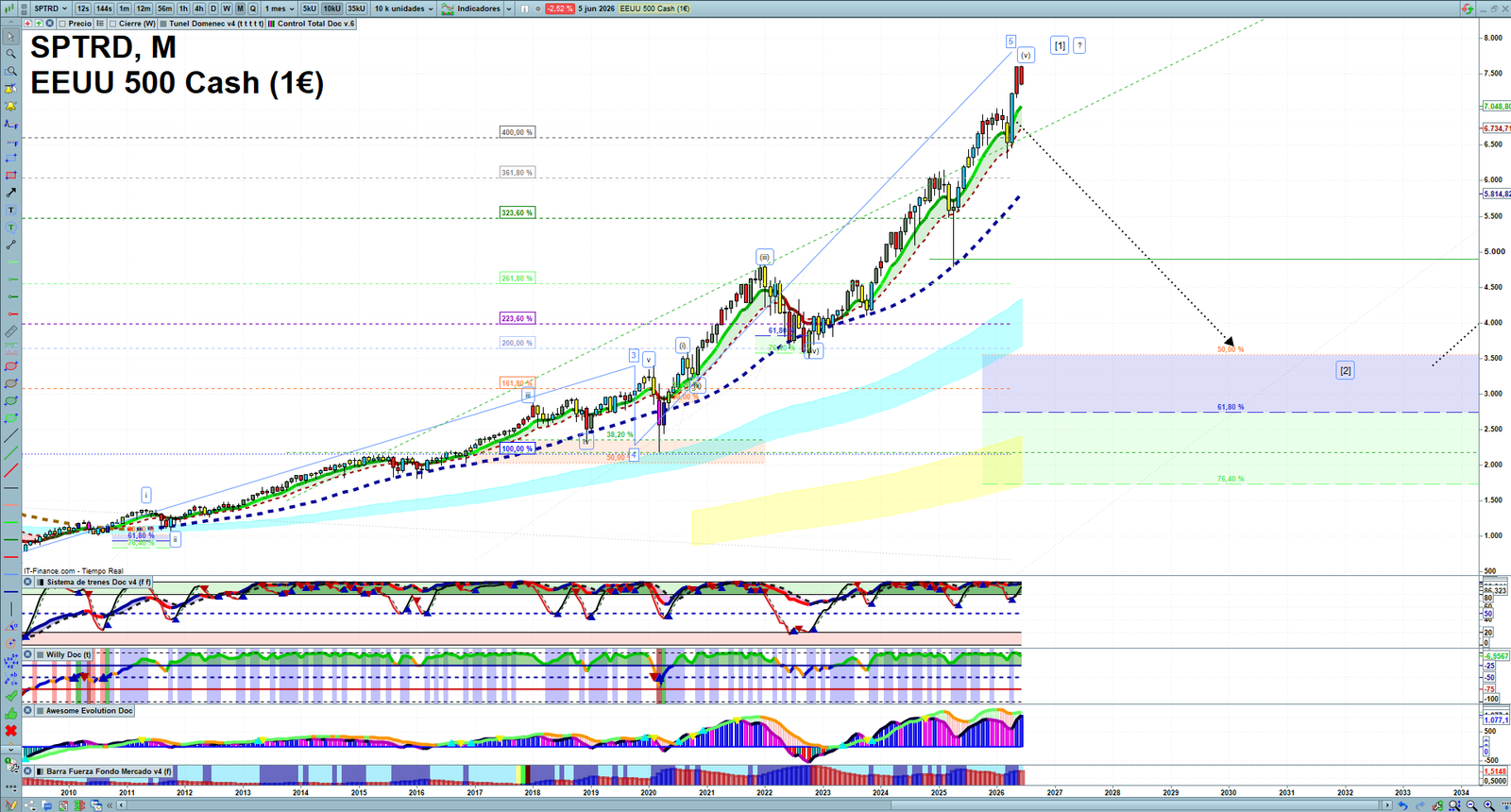Select the Q quarterly timeframe button
1511x812 pixels.
tap(253, 8)
